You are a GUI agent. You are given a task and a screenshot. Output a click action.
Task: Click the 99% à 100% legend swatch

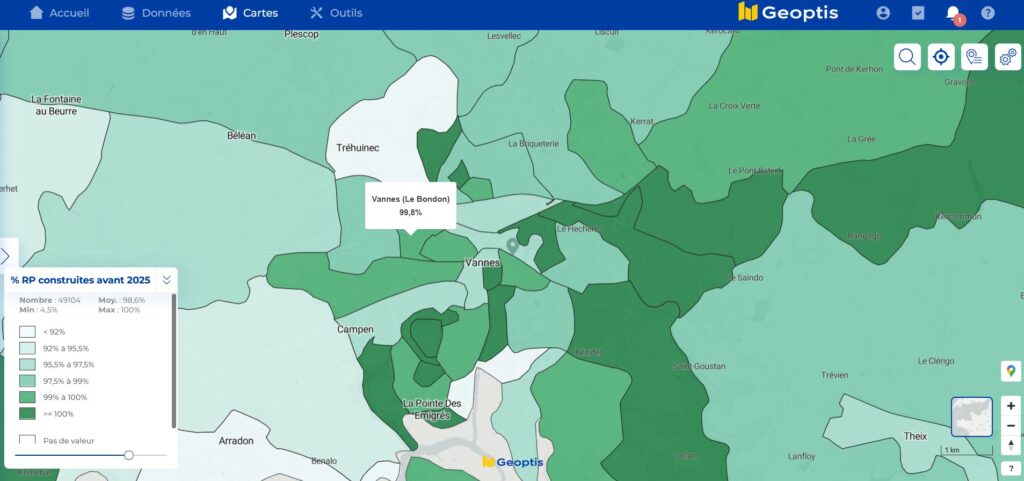(x=27, y=397)
